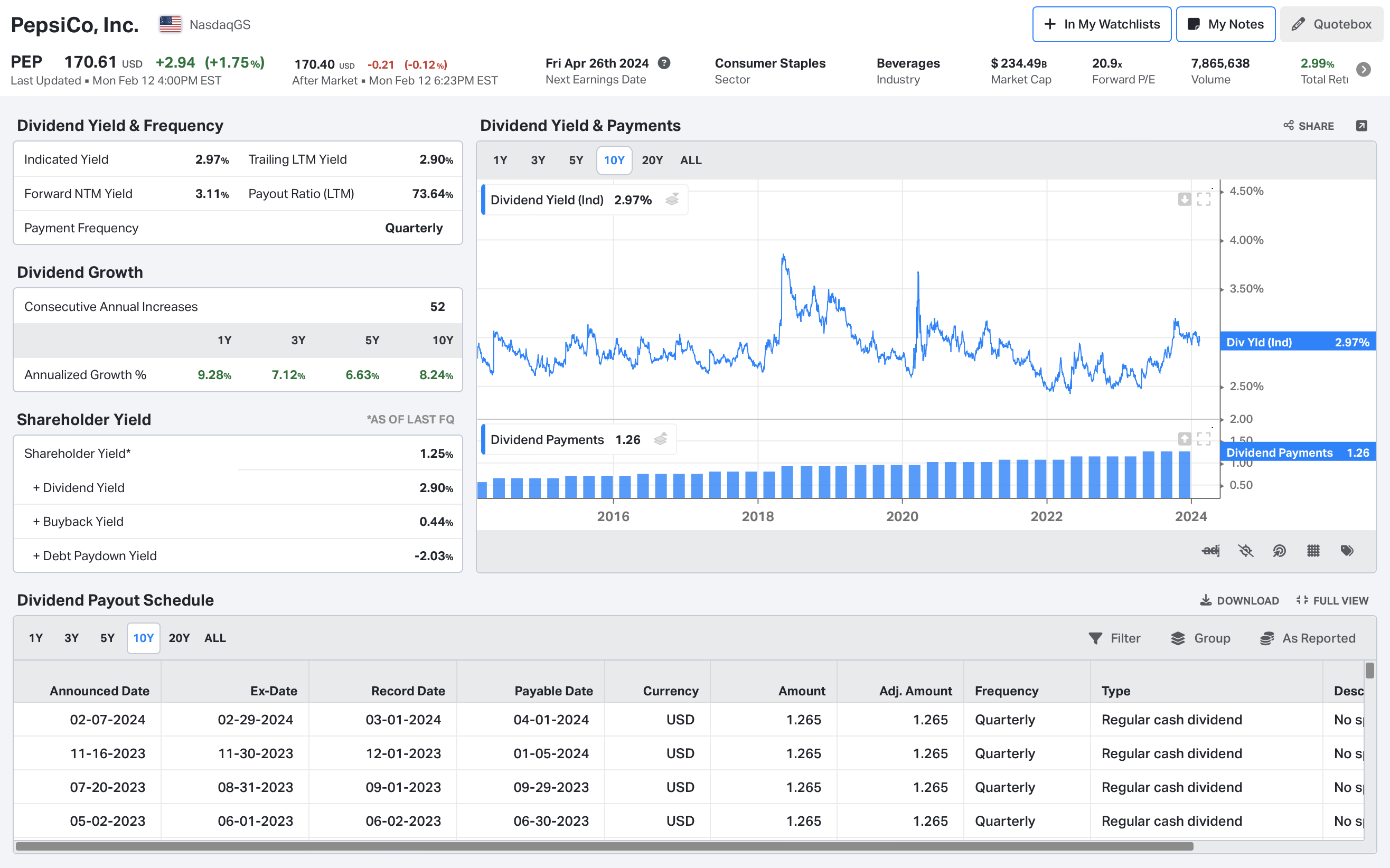This screenshot has height=868, width=1390.
Task: Sort by Ex-Date column header
Action: click(x=273, y=690)
